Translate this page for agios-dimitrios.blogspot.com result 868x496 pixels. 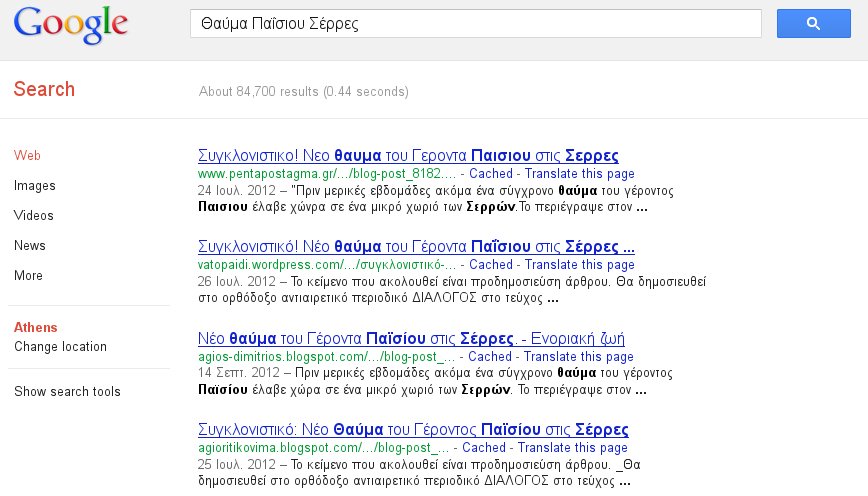[578, 356]
